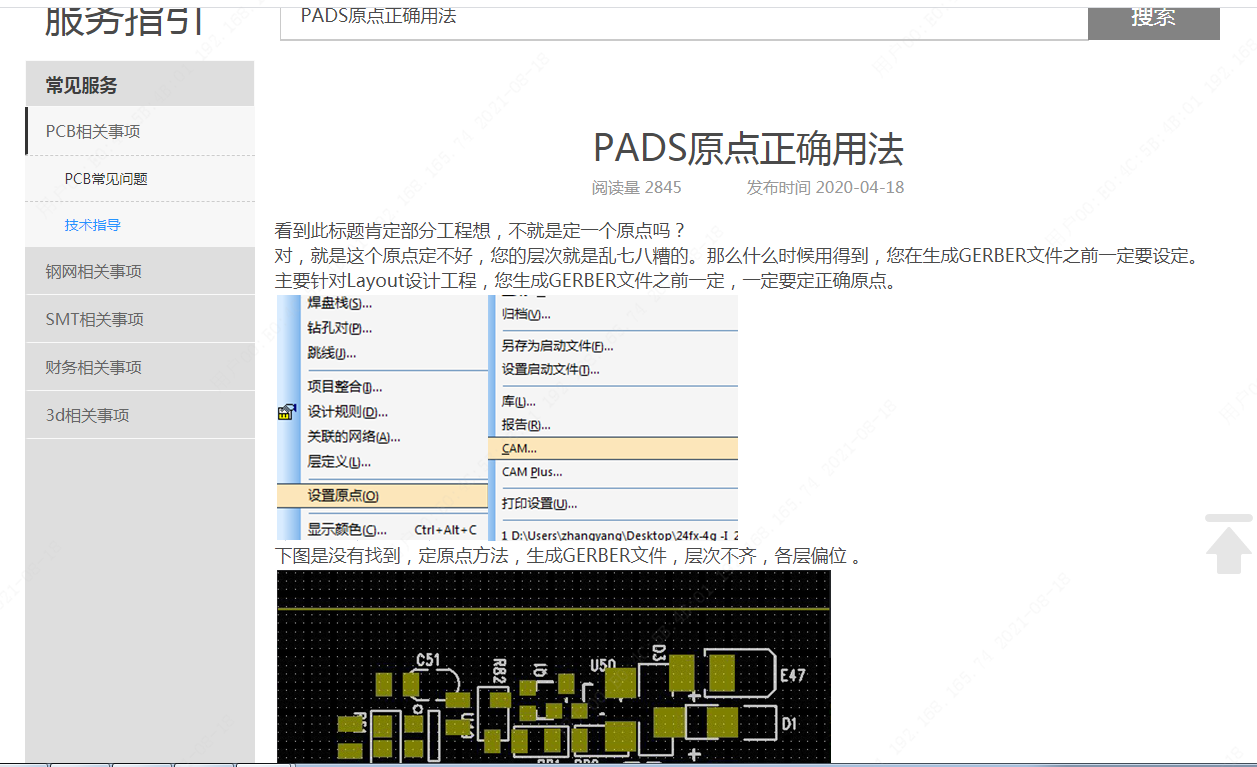Select the 技术指导 sub-item link
Image resolution: width=1257 pixels, height=767 pixels.
click(93, 225)
